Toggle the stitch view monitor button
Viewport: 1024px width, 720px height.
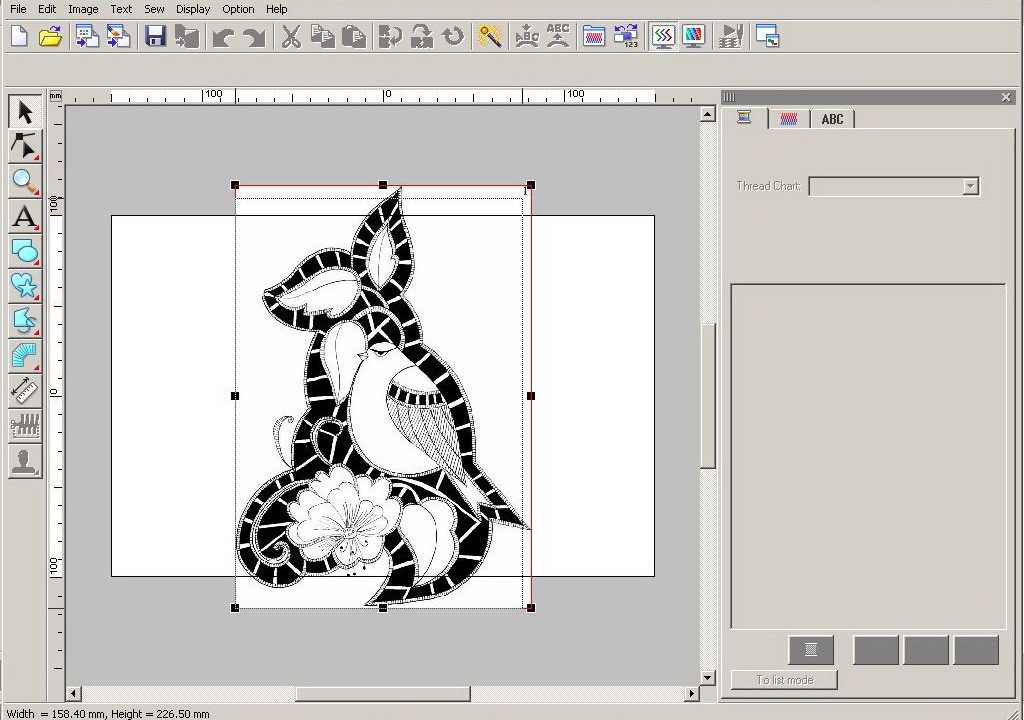point(662,37)
